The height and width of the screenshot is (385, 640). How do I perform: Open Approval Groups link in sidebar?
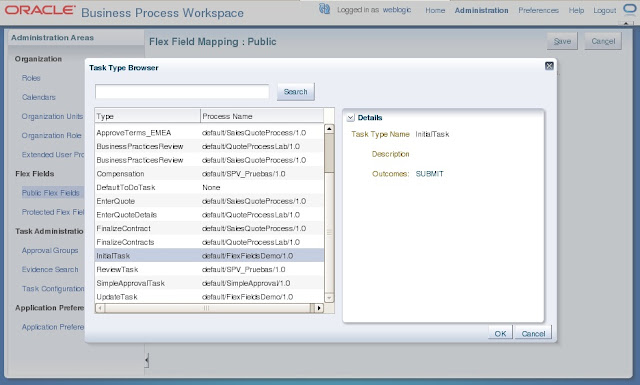pos(50,251)
